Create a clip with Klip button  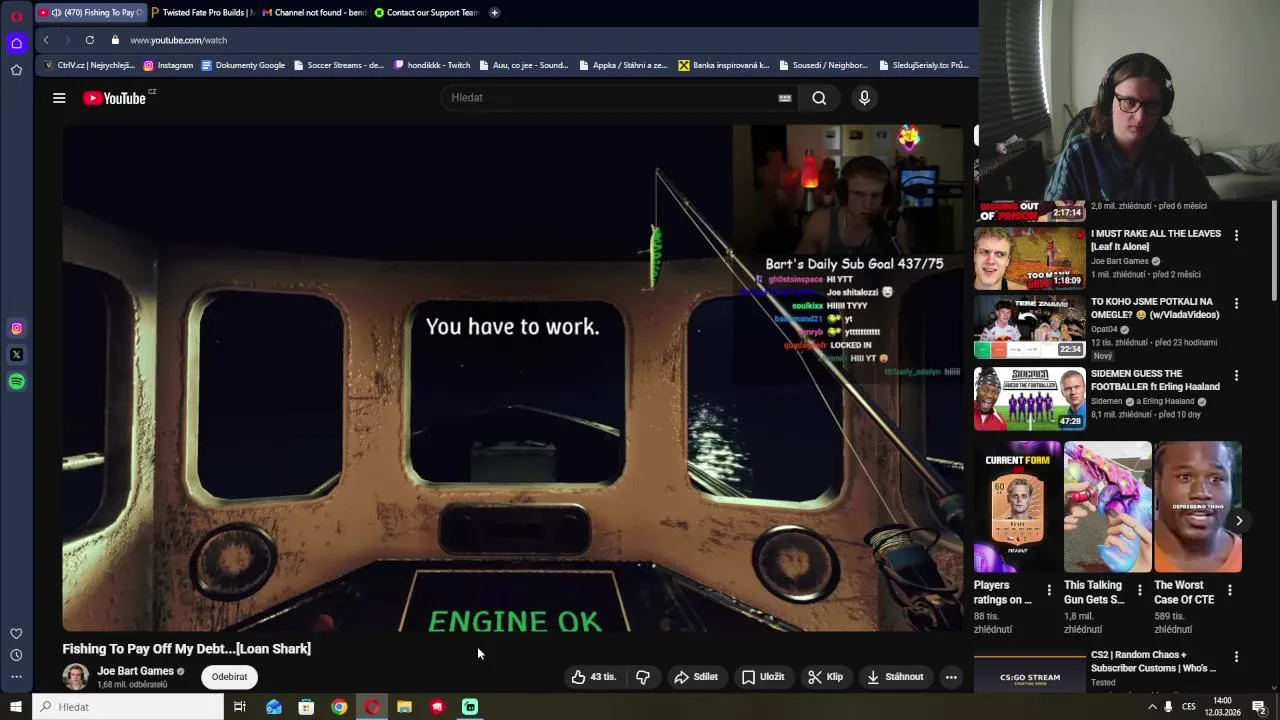point(826,677)
